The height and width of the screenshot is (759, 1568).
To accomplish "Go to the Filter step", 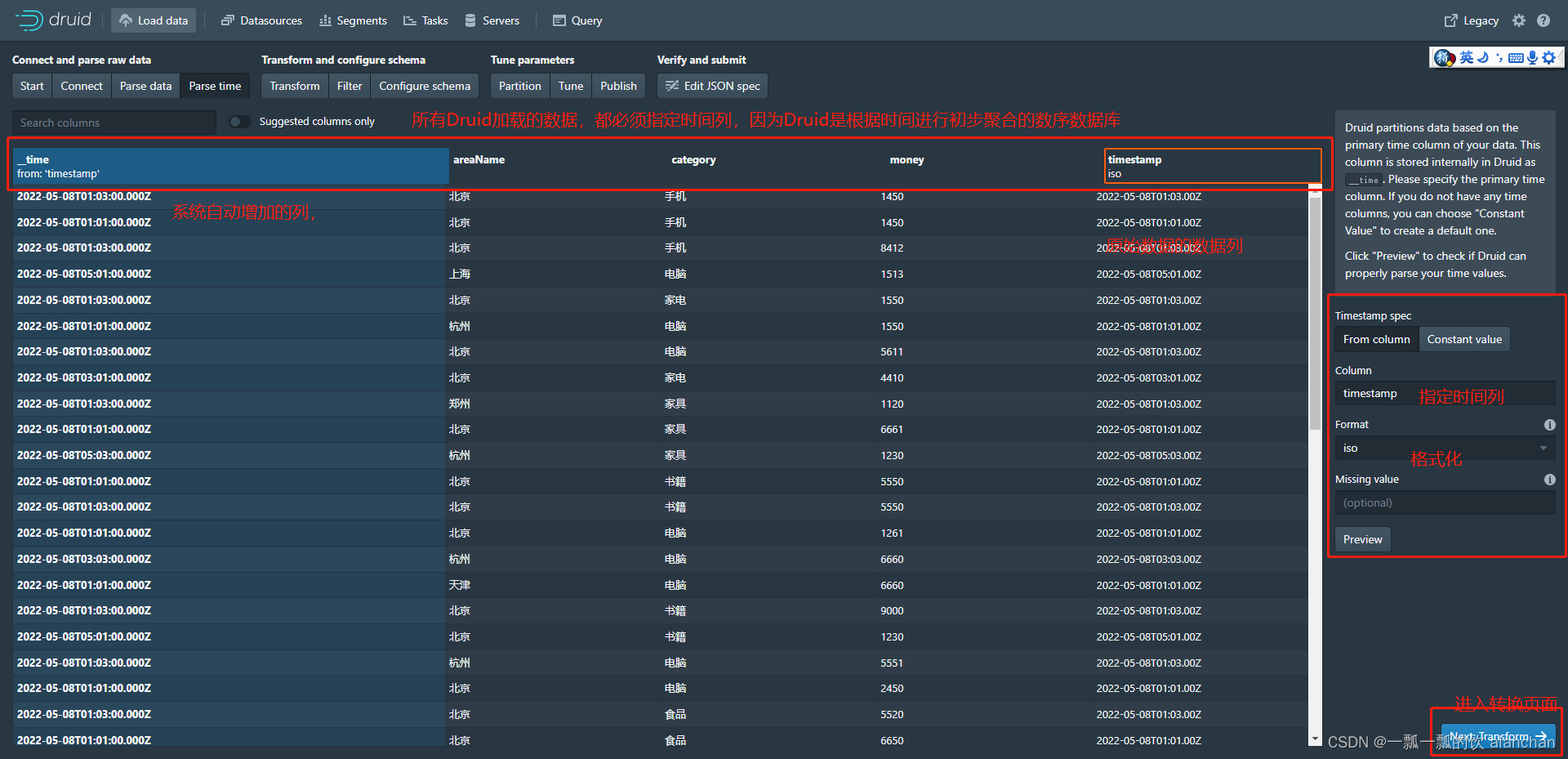I will point(350,86).
